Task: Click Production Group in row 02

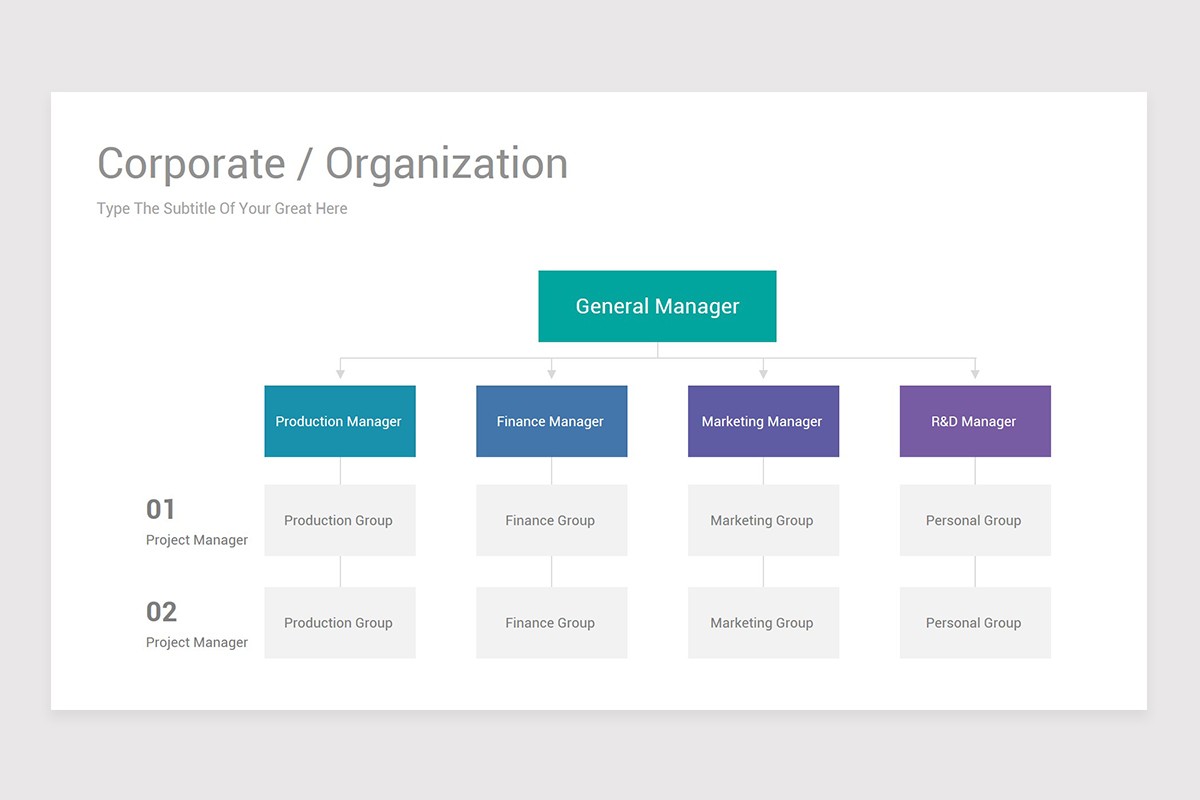Action: pyautogui.click(x=339, y=622)
